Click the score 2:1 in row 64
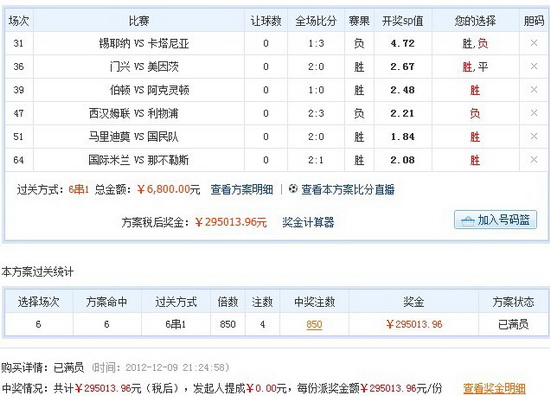Image resolution: width=550 pixels, height=396 pixels. click(316, 160)
